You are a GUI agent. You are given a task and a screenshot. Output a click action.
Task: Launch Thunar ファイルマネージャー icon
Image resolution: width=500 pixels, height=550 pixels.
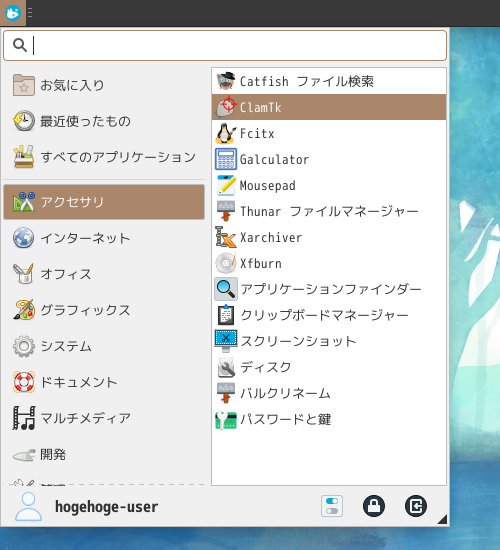point(226,211)
